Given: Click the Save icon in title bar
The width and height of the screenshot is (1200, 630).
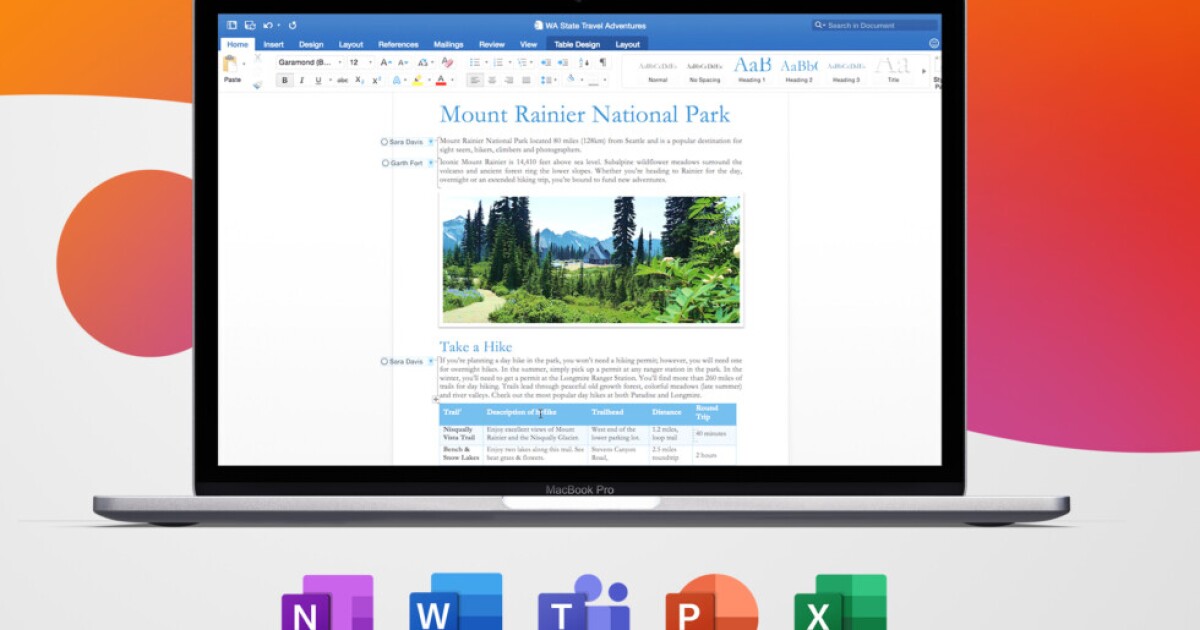Looking at the screenshot, I should tap(250, 25).
